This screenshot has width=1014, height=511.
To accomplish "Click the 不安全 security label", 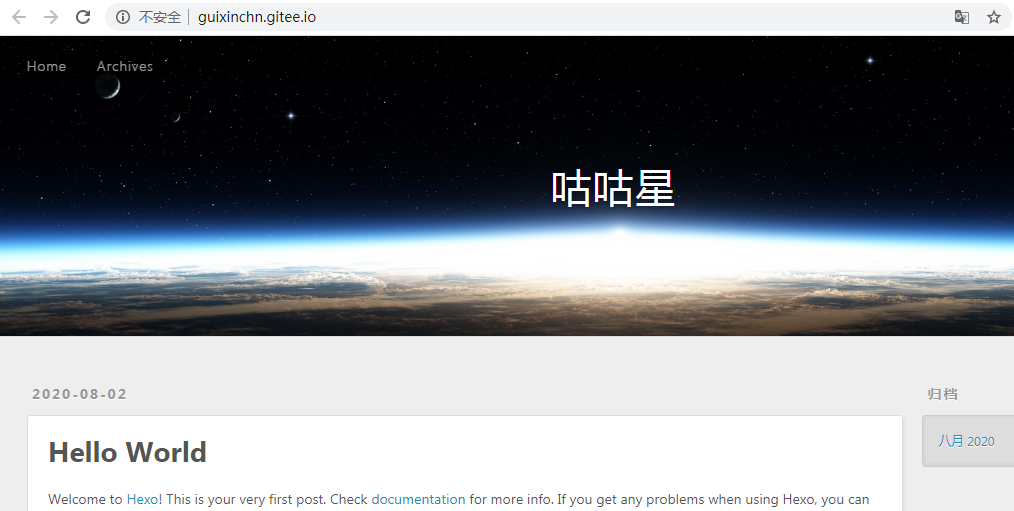I will pyautogui.click(x=159, y=17).
